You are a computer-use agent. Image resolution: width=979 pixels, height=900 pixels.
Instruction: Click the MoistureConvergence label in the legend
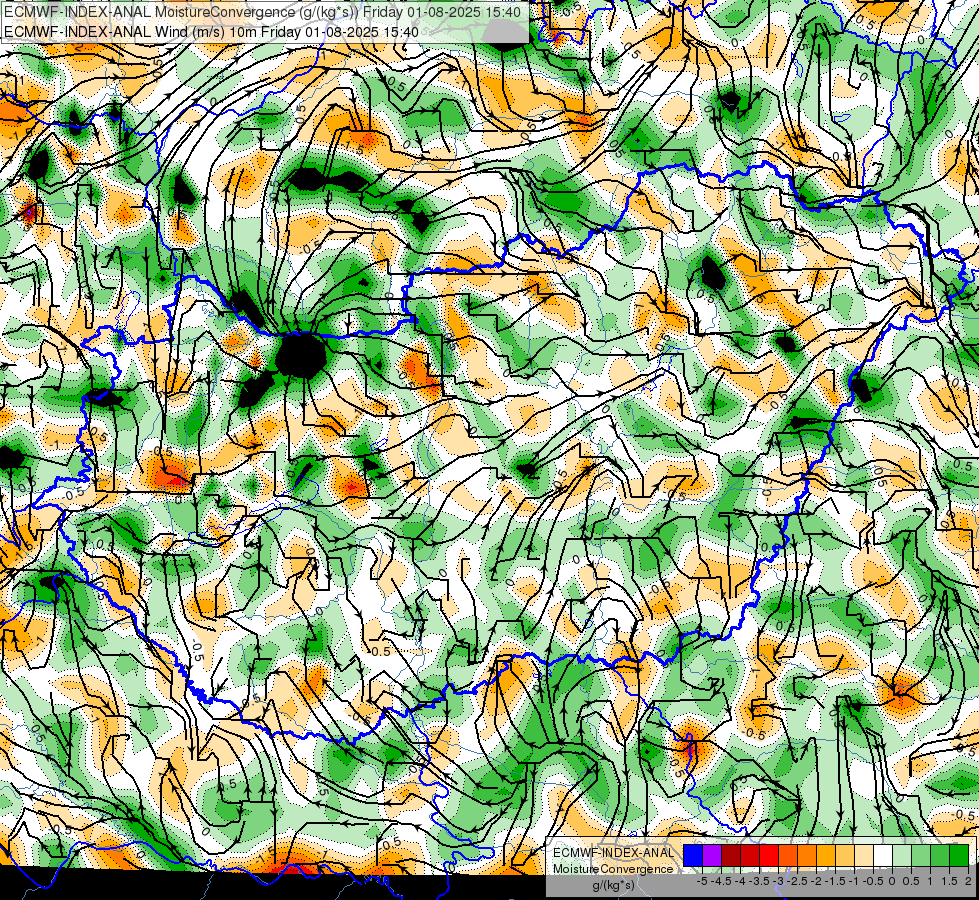[x=613, y=869]
